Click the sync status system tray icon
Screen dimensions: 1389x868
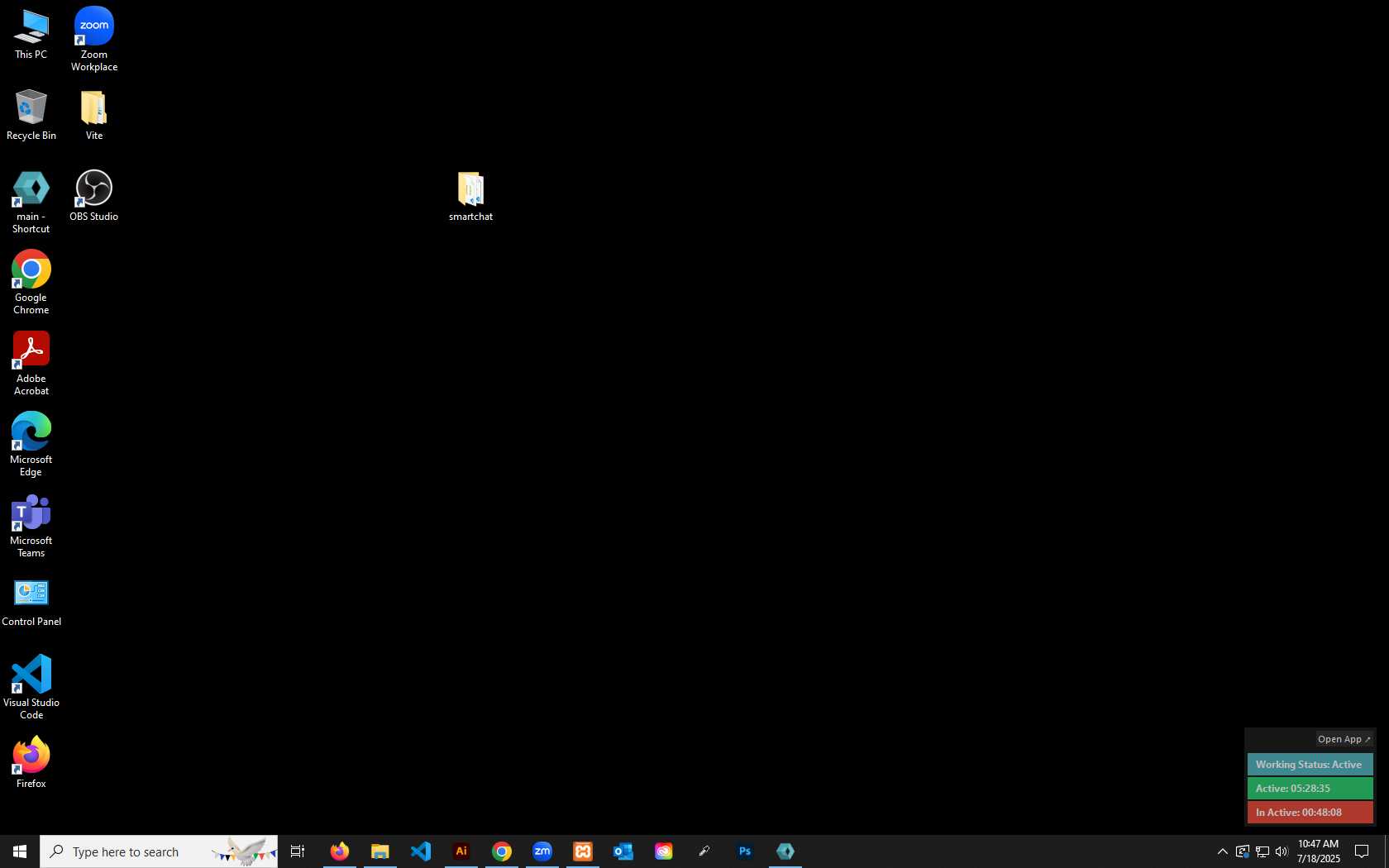pos(1242,851)
